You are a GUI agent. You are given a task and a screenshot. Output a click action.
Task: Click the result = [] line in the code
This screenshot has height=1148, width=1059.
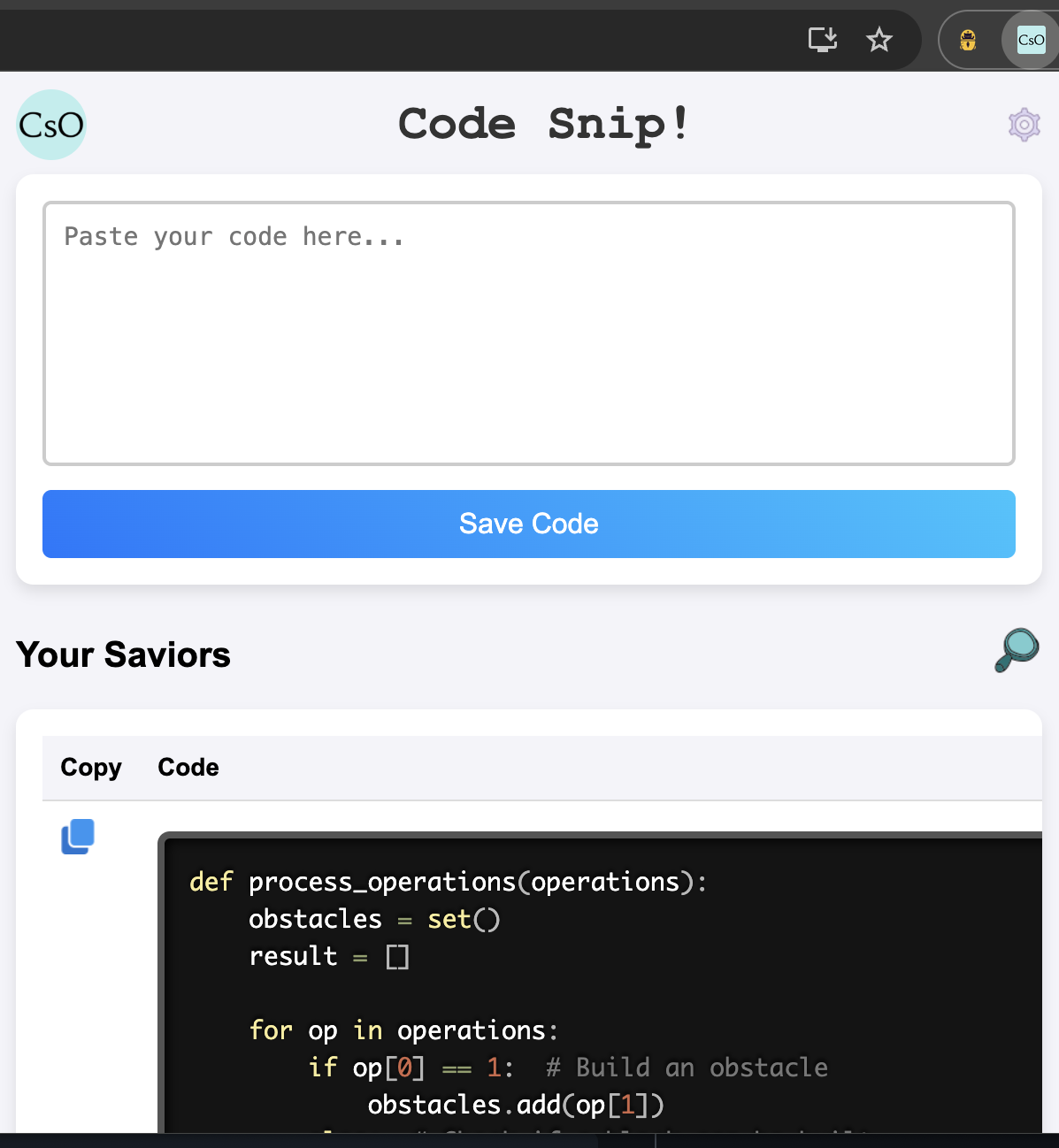tap(329, 956)
